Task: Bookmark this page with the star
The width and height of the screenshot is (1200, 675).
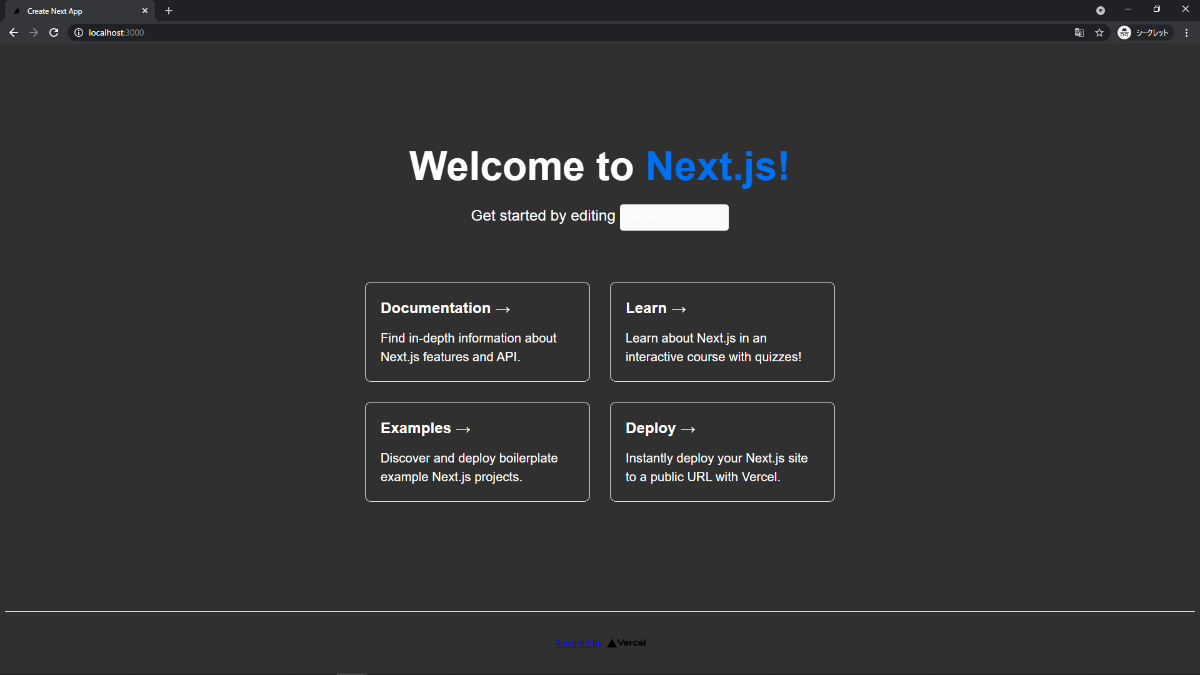Action: tap(1099, 33)
